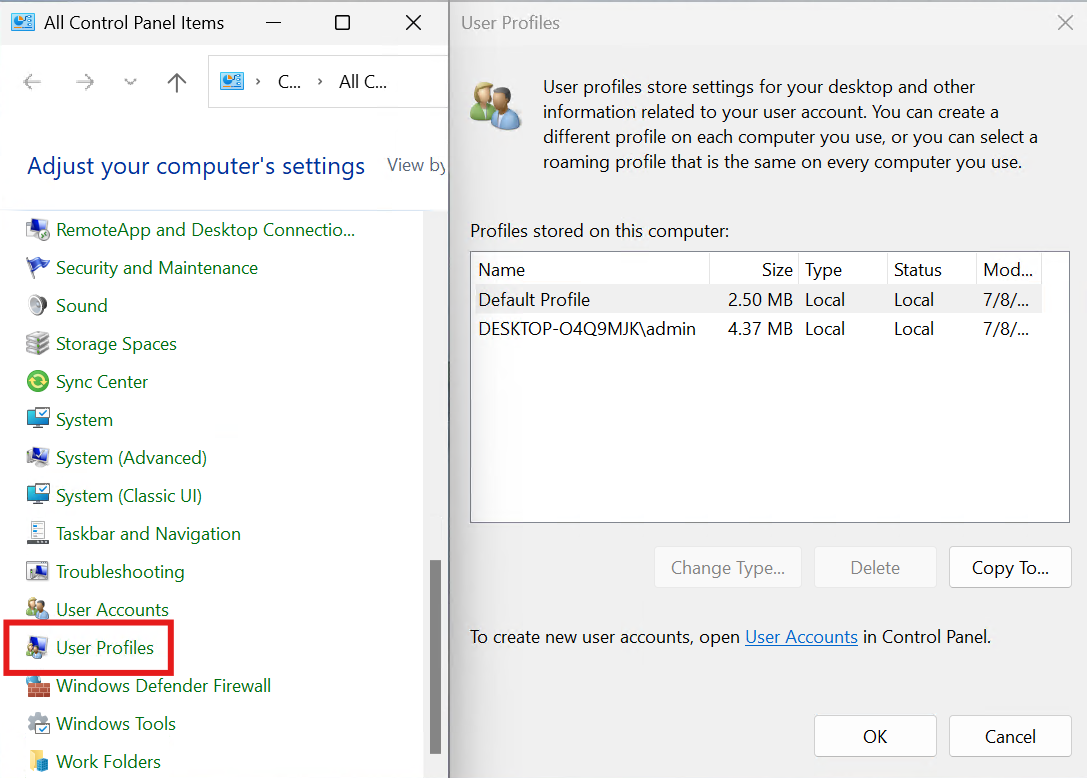This screenshot has height=778, width=1087.
Task: Click the Control Panel vertical scrollbar thumb
Action: click(435, 656)
